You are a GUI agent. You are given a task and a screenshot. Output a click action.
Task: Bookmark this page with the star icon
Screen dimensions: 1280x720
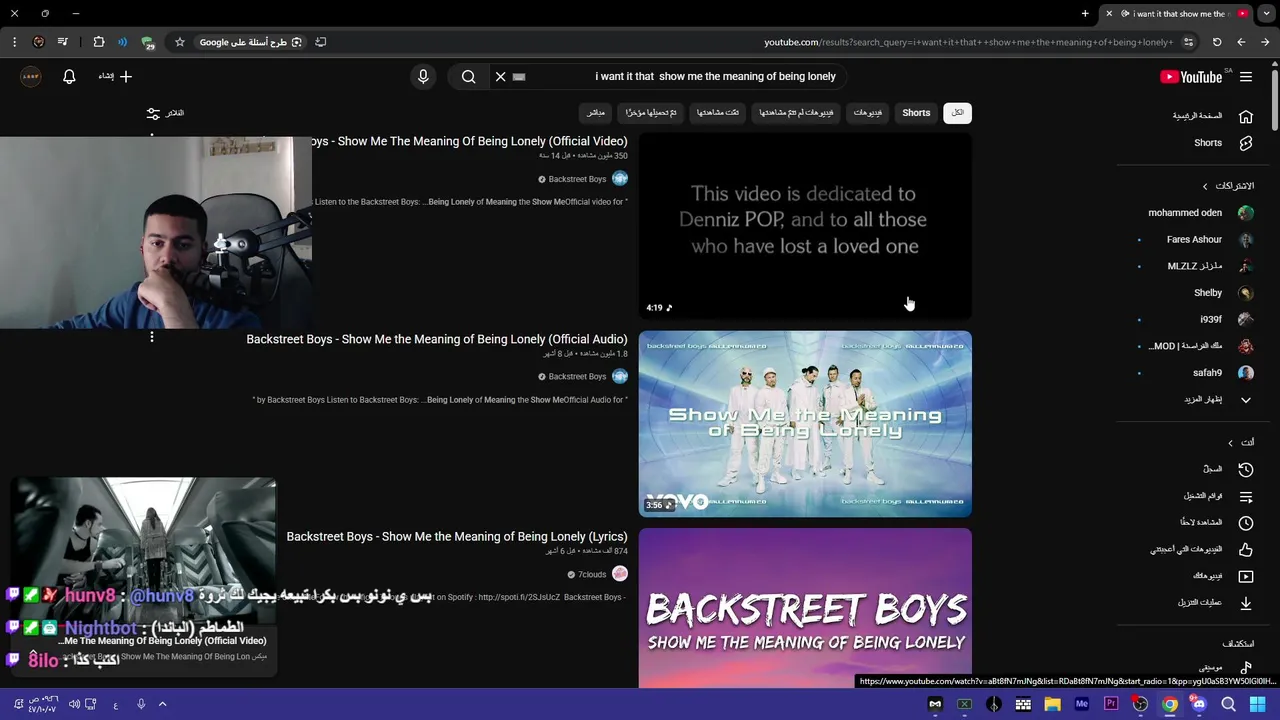[180, 42]
